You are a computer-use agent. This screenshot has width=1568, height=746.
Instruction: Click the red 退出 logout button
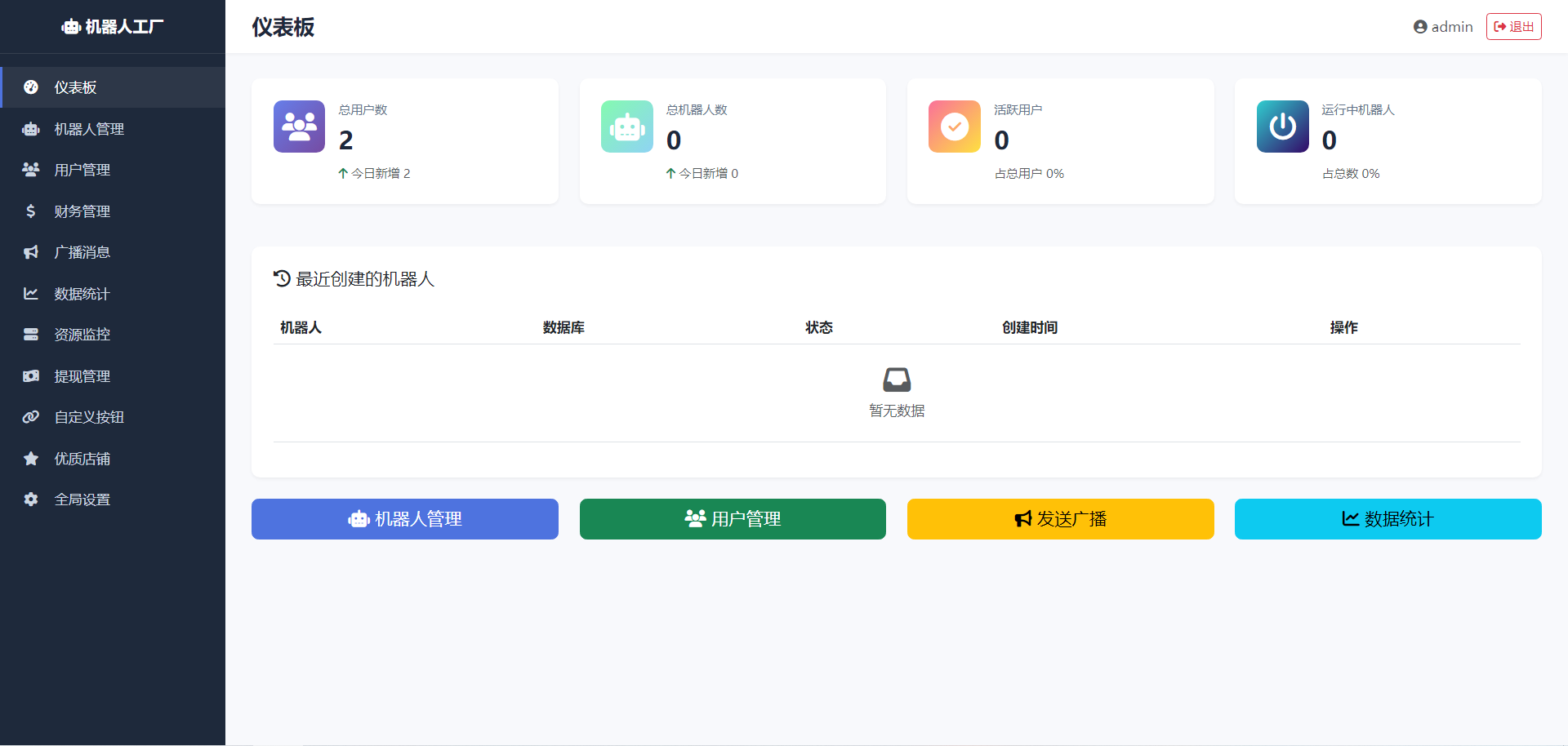coord(1513,27)
